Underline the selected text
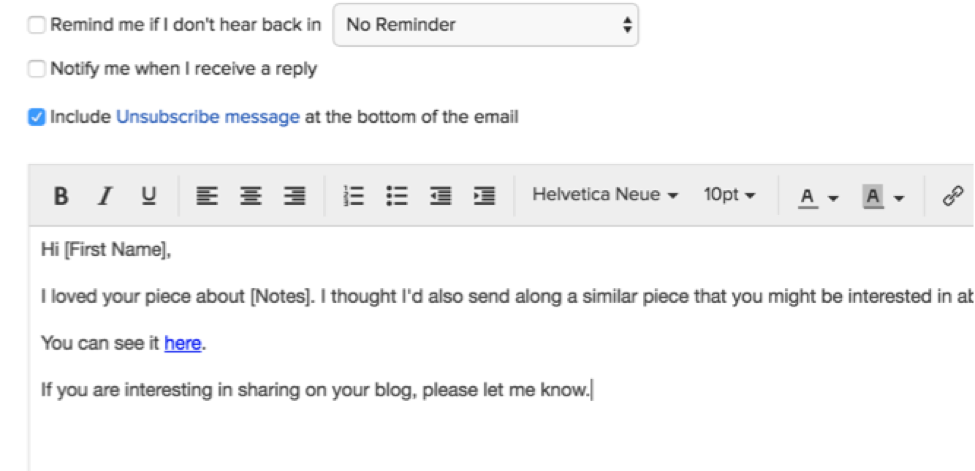975x471 pixels. [x=148, y=196]
